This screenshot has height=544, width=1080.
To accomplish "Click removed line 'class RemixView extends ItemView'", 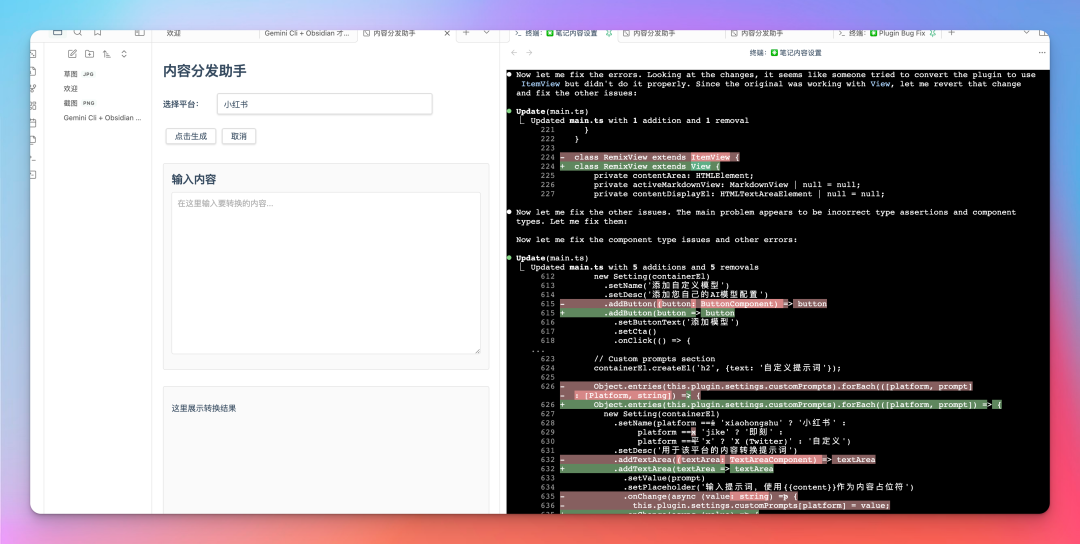I will [x=650, y=157].
